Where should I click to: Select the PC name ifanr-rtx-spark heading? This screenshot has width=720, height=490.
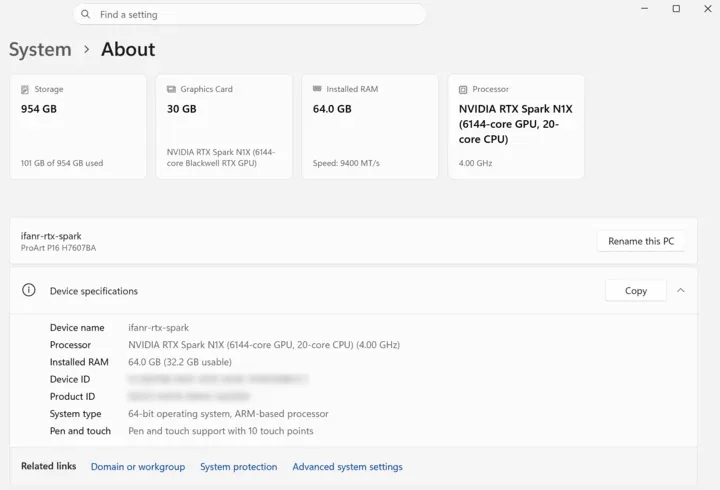(51, 236)
